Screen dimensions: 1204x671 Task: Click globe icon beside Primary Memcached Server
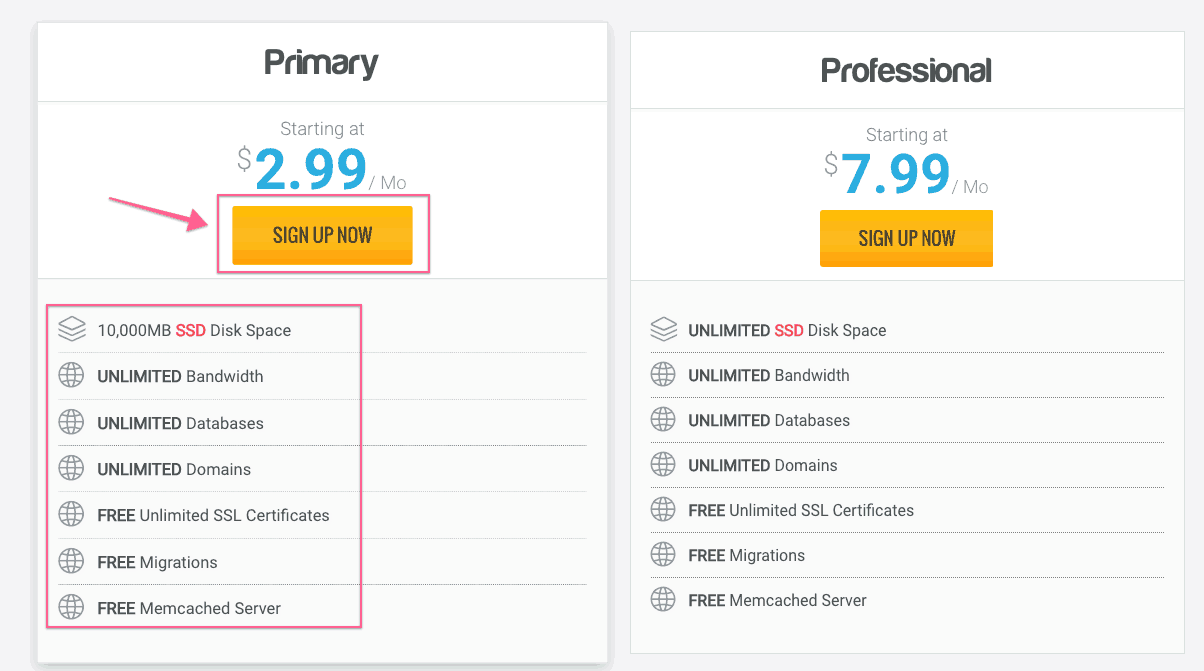71,607
